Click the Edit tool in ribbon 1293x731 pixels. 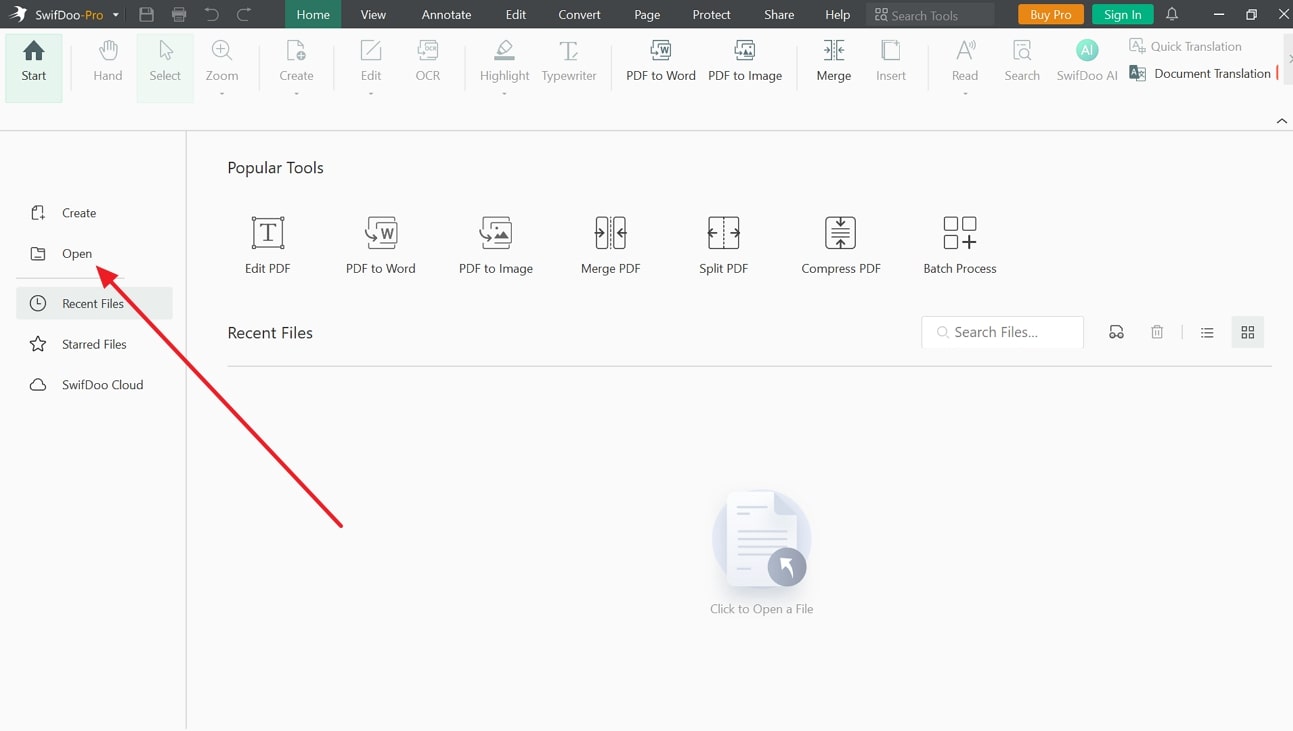coord(371,61)
